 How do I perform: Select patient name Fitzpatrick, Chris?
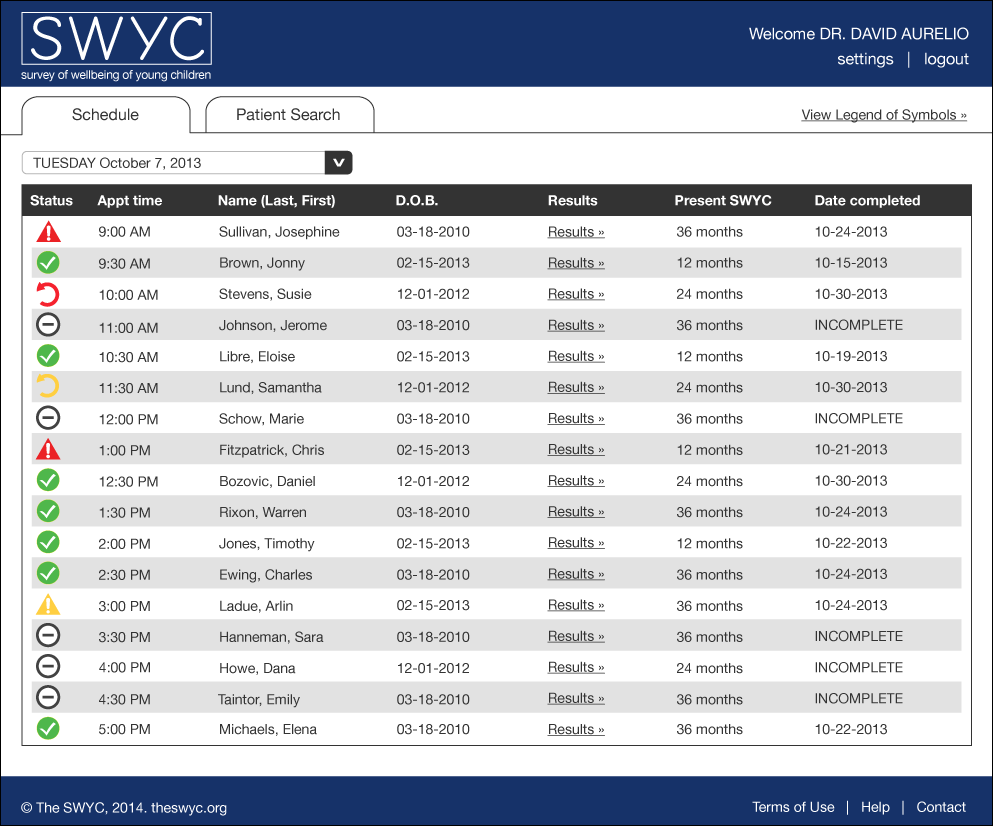pyautogui.click(x=272, y=450)
